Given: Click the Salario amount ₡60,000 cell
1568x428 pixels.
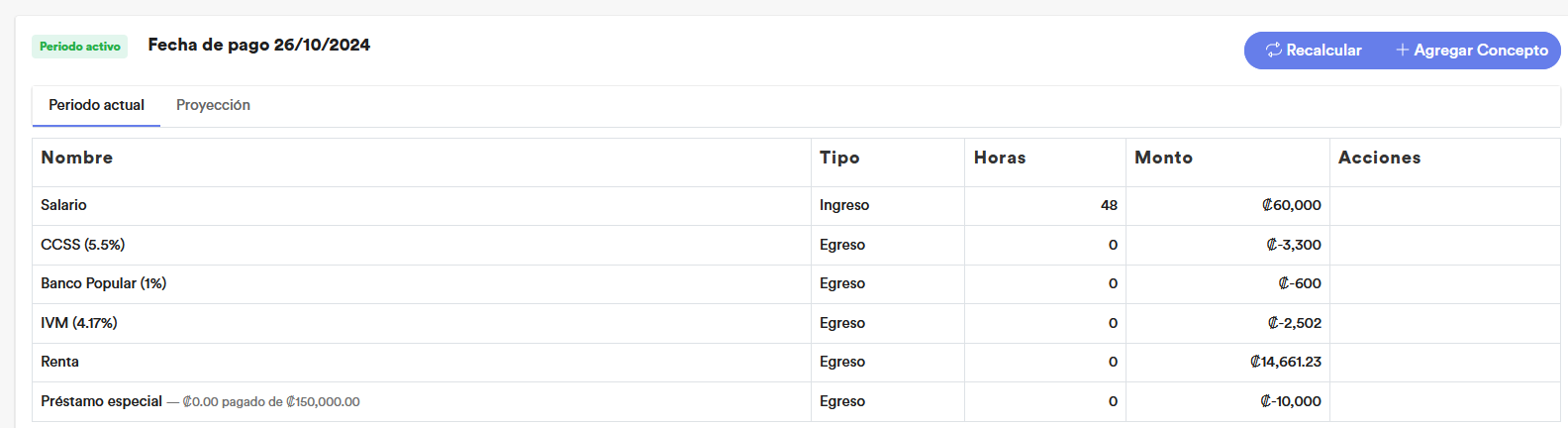Looking at the screenshot, I should 1227,205.
